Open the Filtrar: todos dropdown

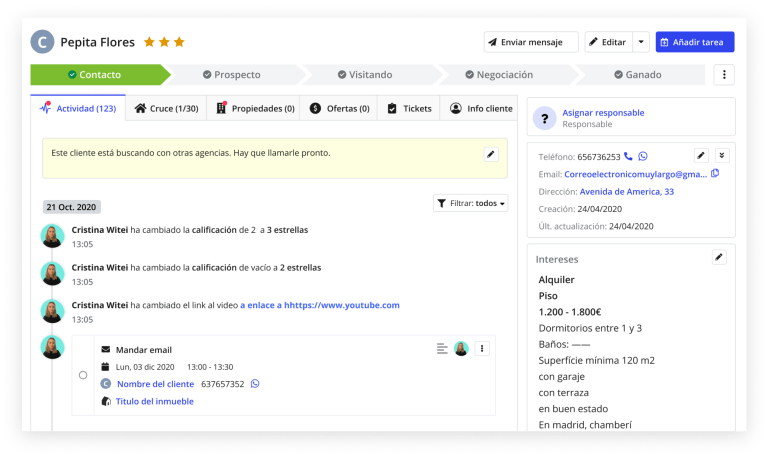[470, 203]
